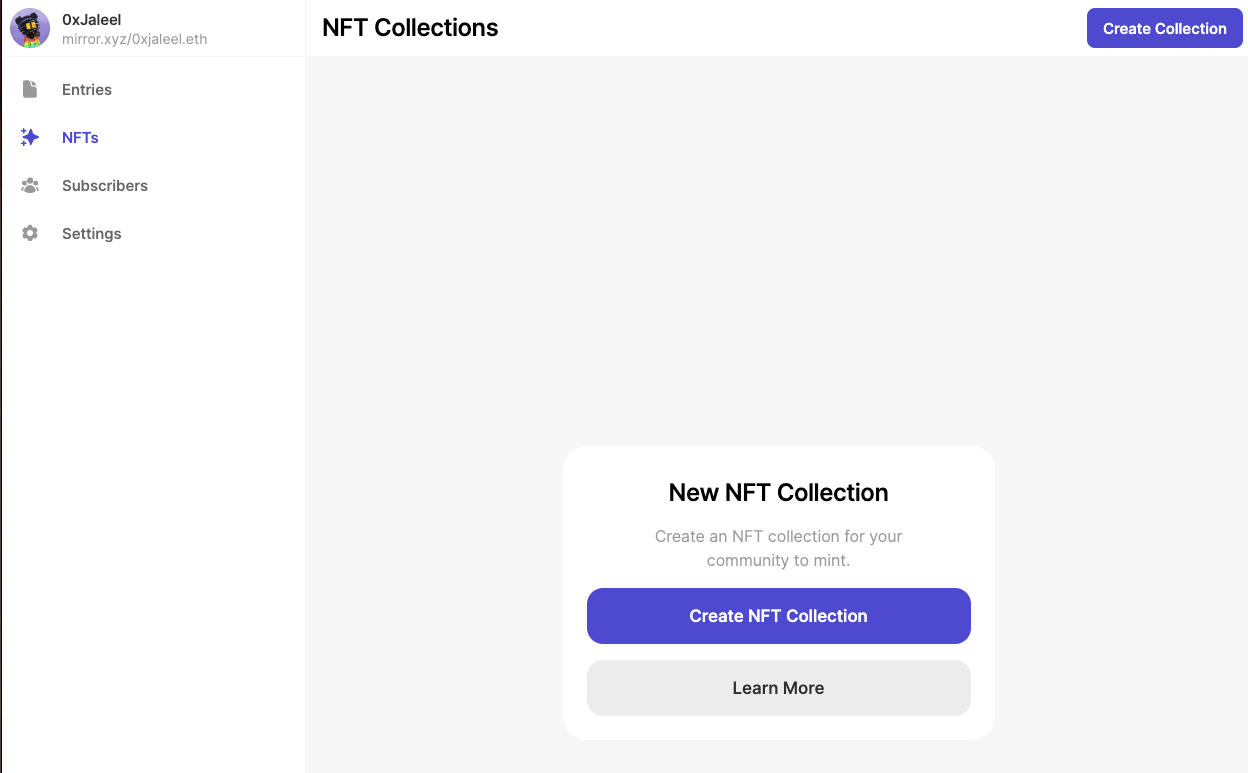
Task: Click the Settings gear icon
Action: point(30,233)
